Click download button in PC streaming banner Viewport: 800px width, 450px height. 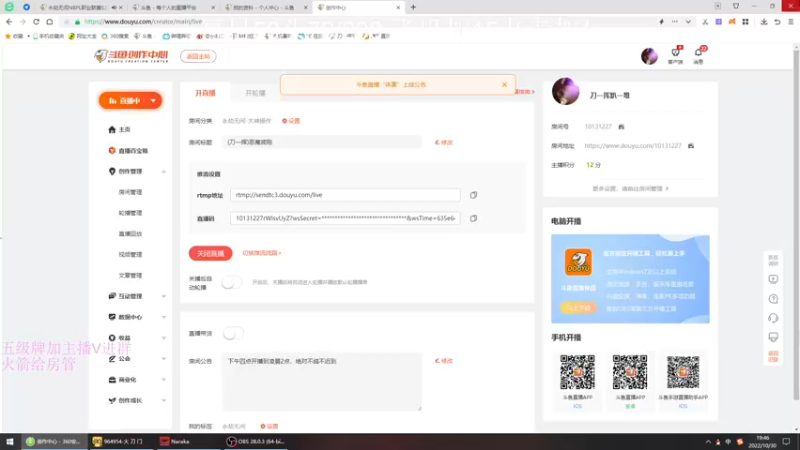click(x=578, y=308)
